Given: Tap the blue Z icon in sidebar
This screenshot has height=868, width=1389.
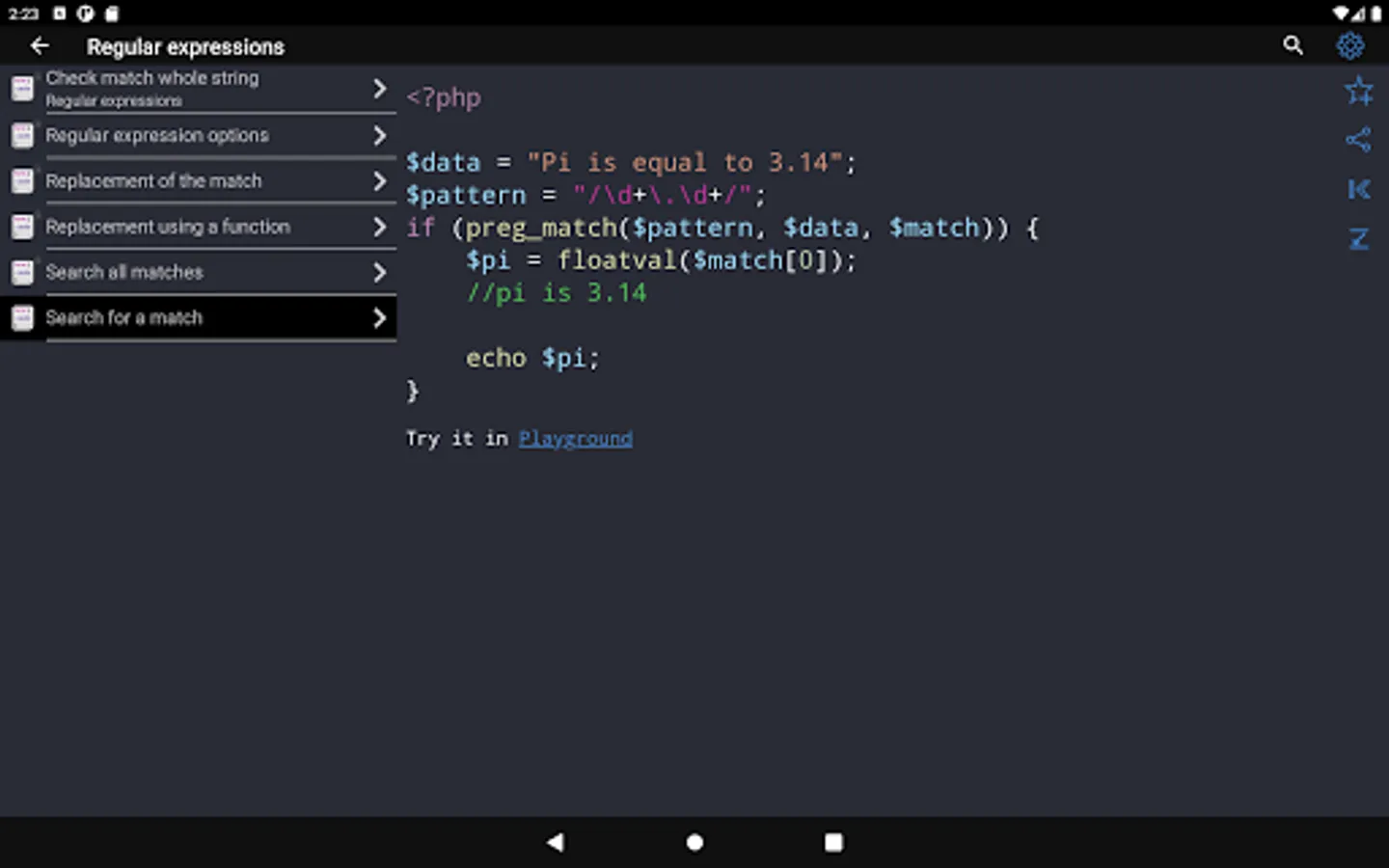Looking at the screenshot, I should (1359, 238).
